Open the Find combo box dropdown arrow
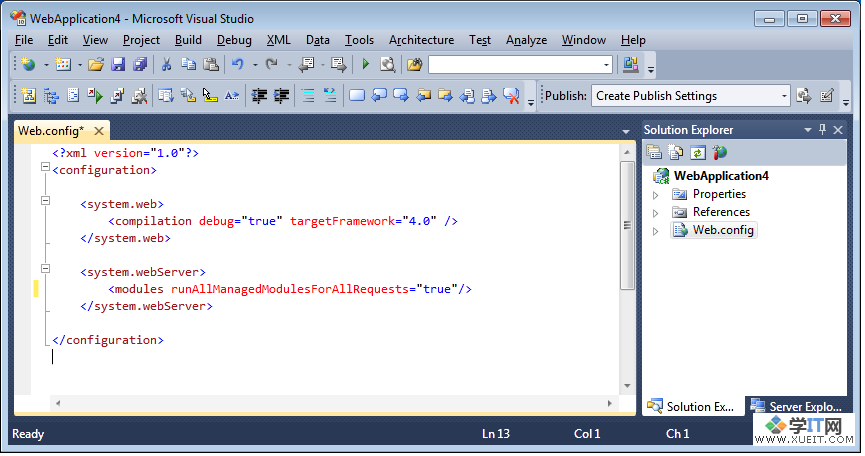Screen dimensions: 865x456 pyautogui.click(x=606, y=65)
